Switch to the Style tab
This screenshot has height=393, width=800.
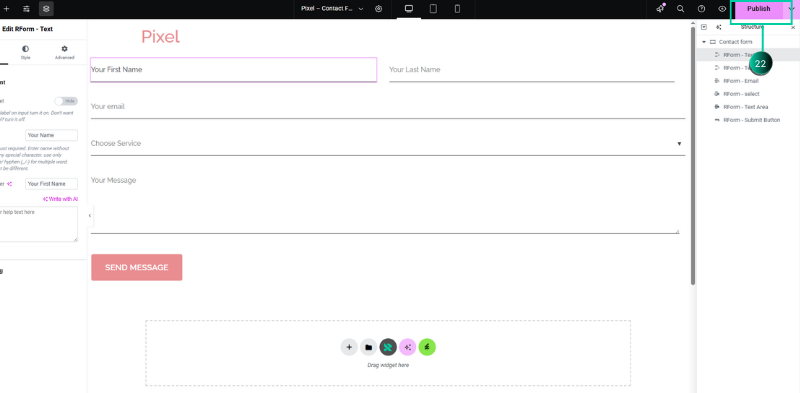(x=26, y=53)
